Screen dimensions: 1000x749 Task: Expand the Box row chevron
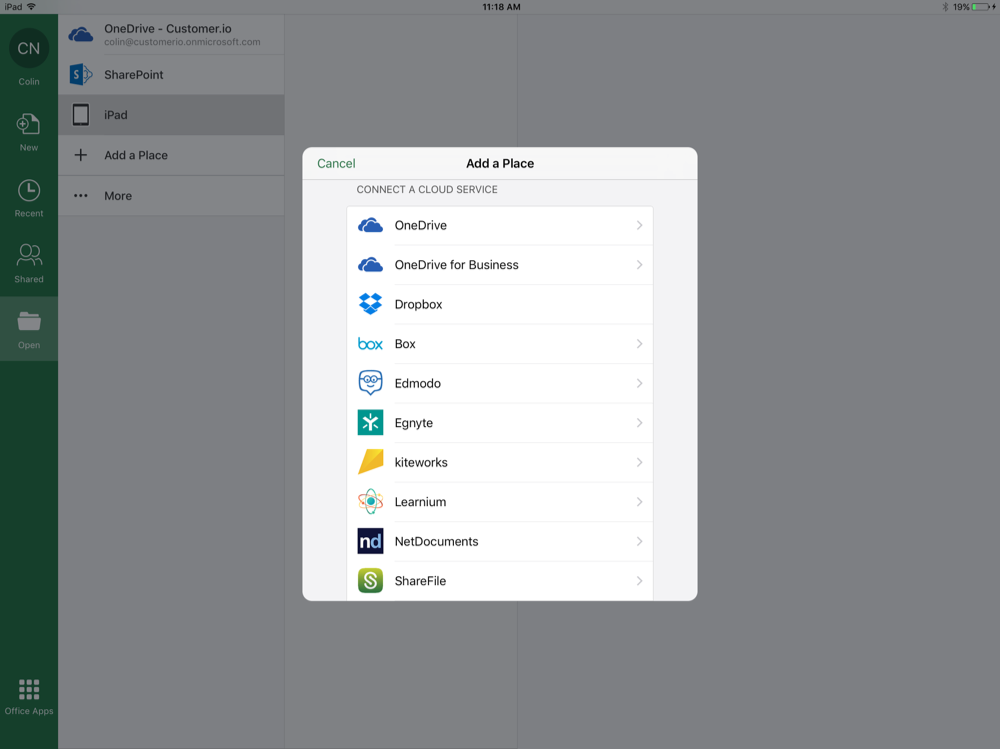[x=639, y=344]
